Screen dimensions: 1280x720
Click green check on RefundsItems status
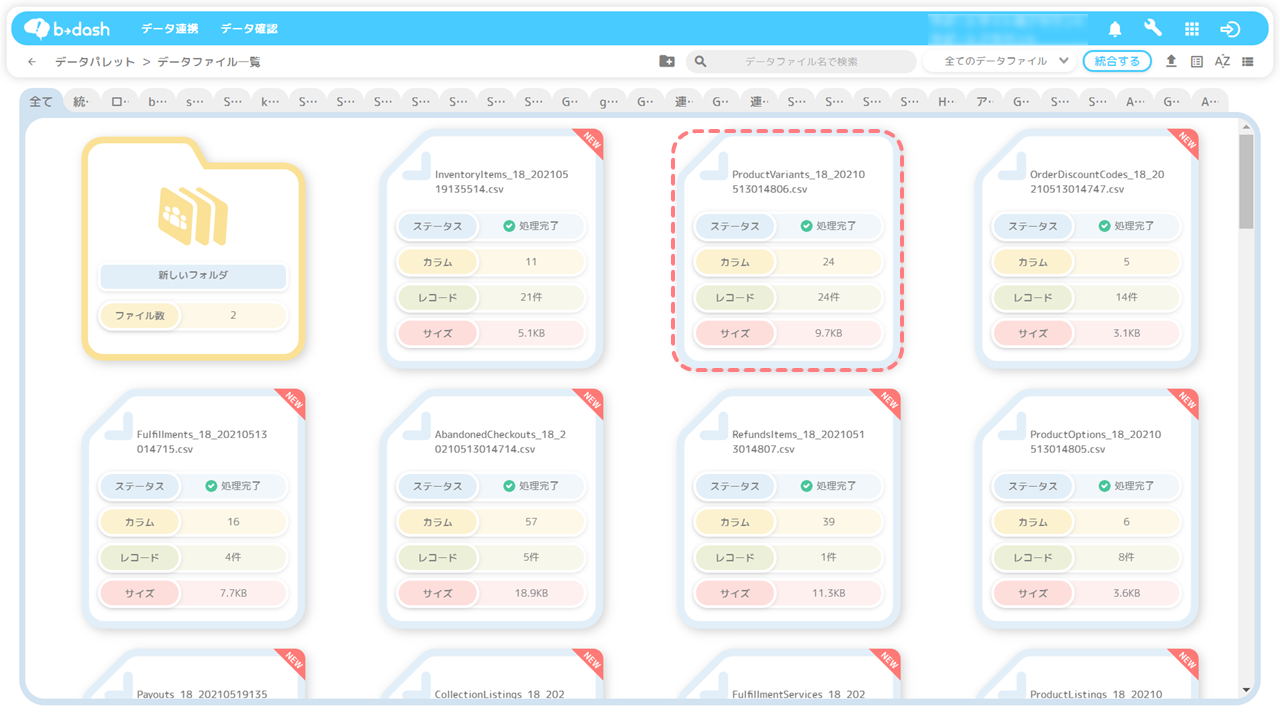pos(806,486)
